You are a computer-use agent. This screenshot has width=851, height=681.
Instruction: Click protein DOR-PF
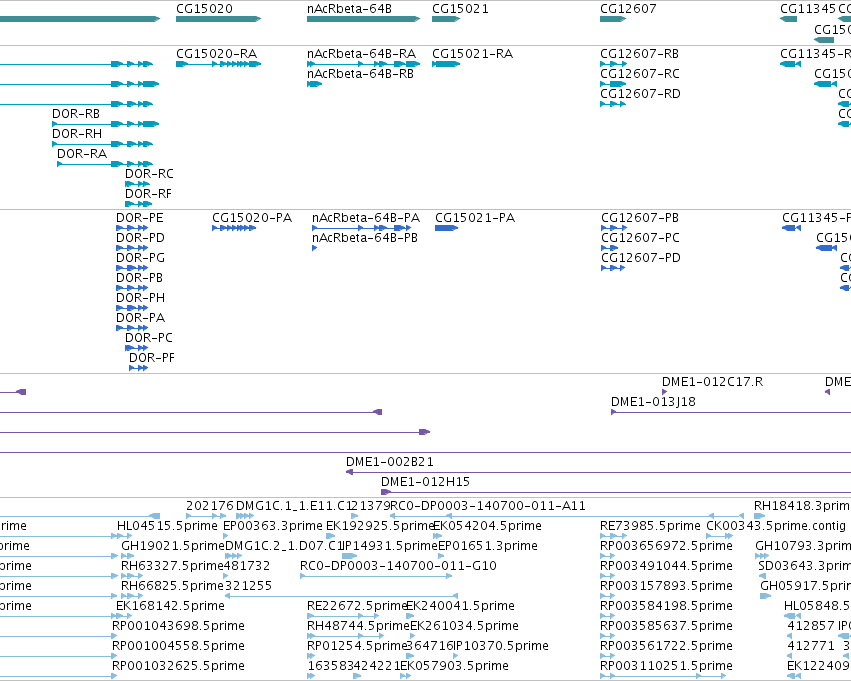(138, 368)
